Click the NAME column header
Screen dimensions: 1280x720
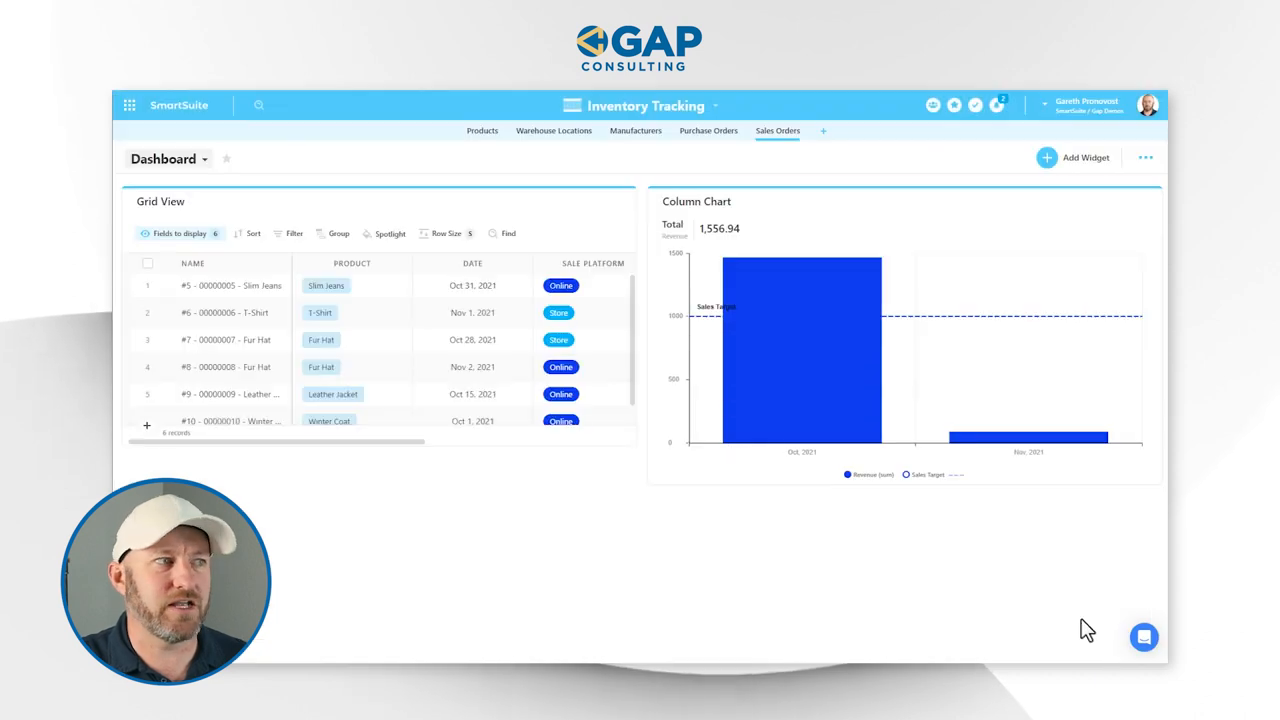[193, 264]
